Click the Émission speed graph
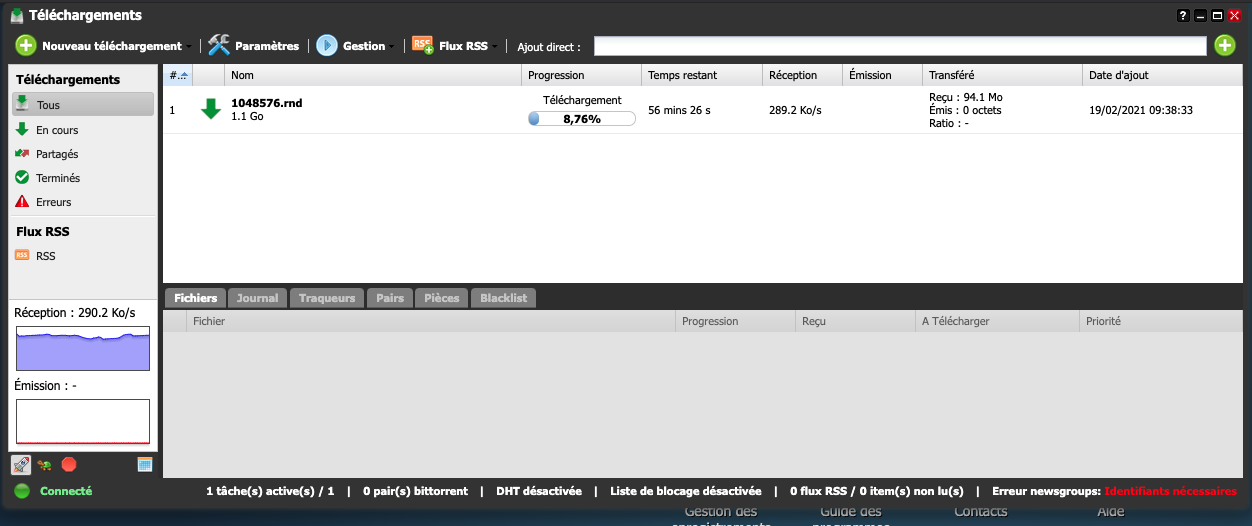 (82, 421)
